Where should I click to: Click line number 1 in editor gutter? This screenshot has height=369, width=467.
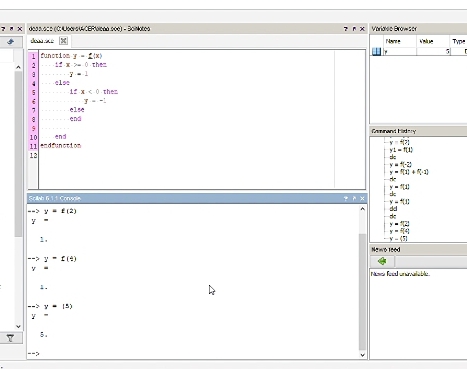click(33, 56)
